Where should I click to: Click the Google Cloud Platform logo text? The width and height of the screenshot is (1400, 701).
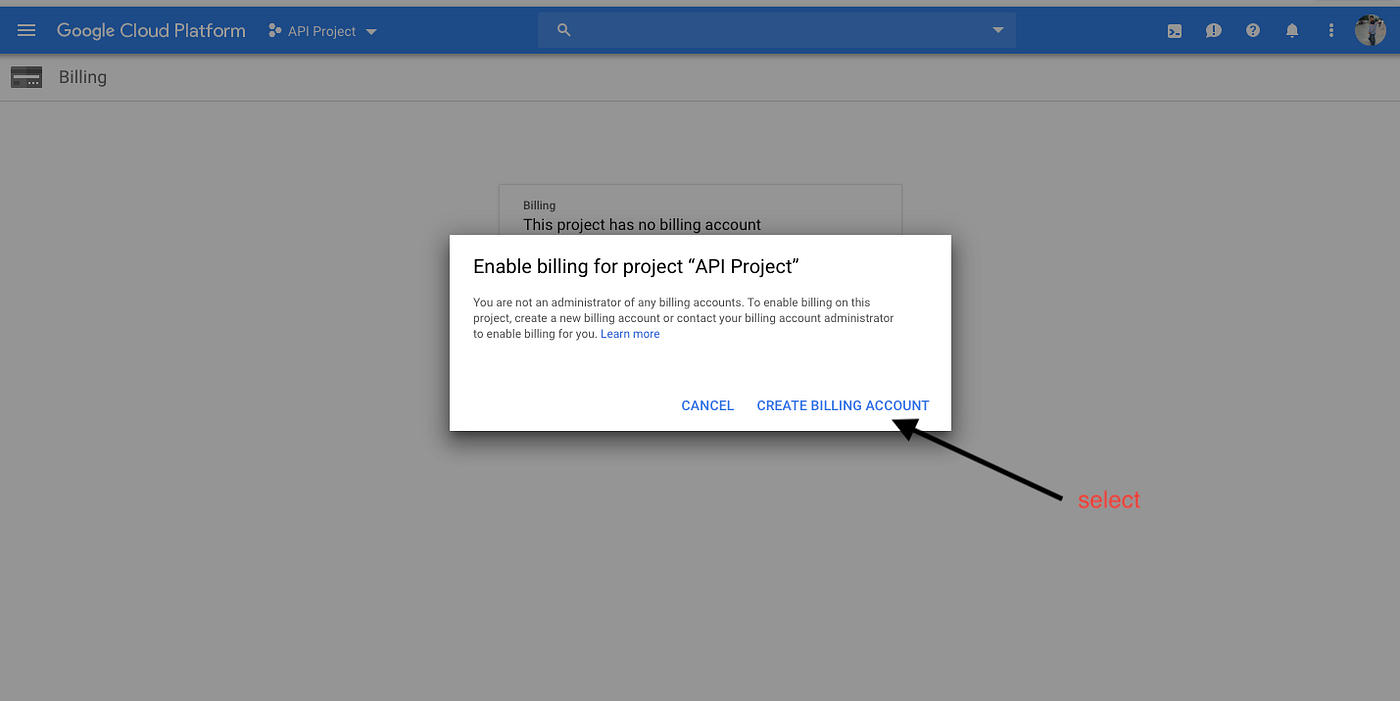coord(151,31)
